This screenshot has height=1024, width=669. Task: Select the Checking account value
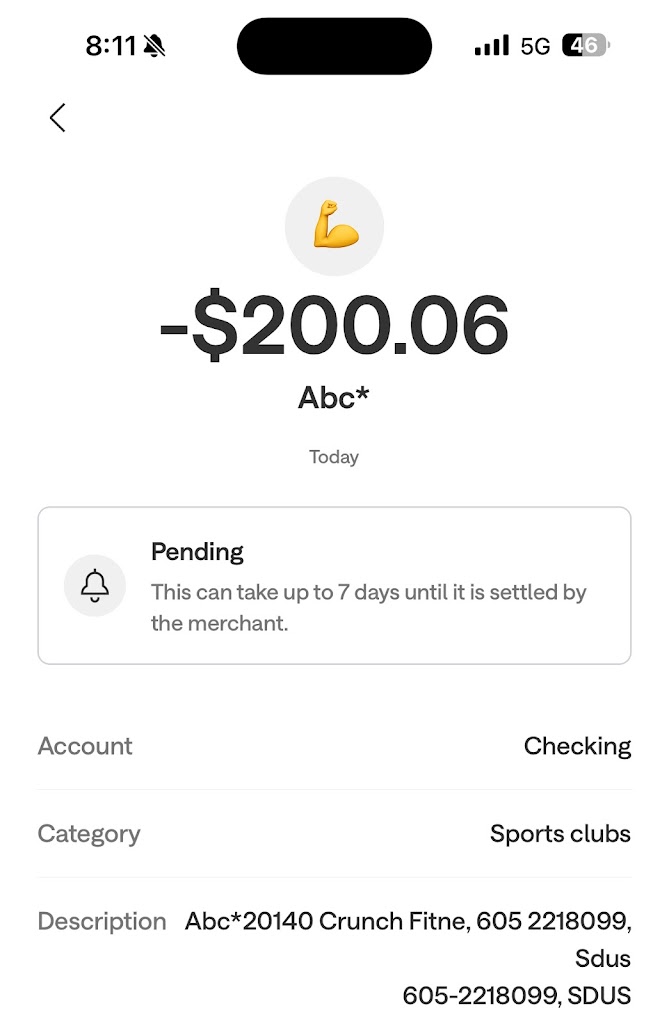point(577,746)
